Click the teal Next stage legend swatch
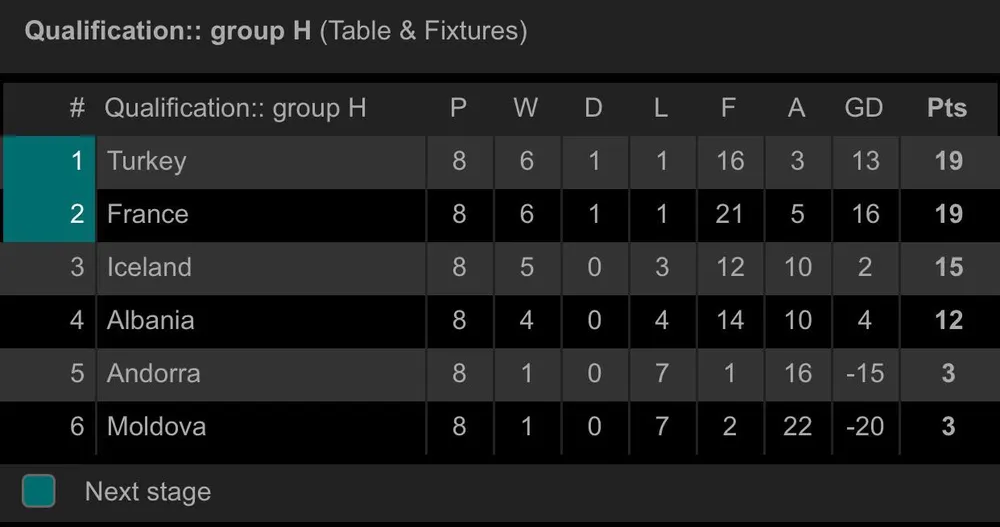 [x=39, y=491]
